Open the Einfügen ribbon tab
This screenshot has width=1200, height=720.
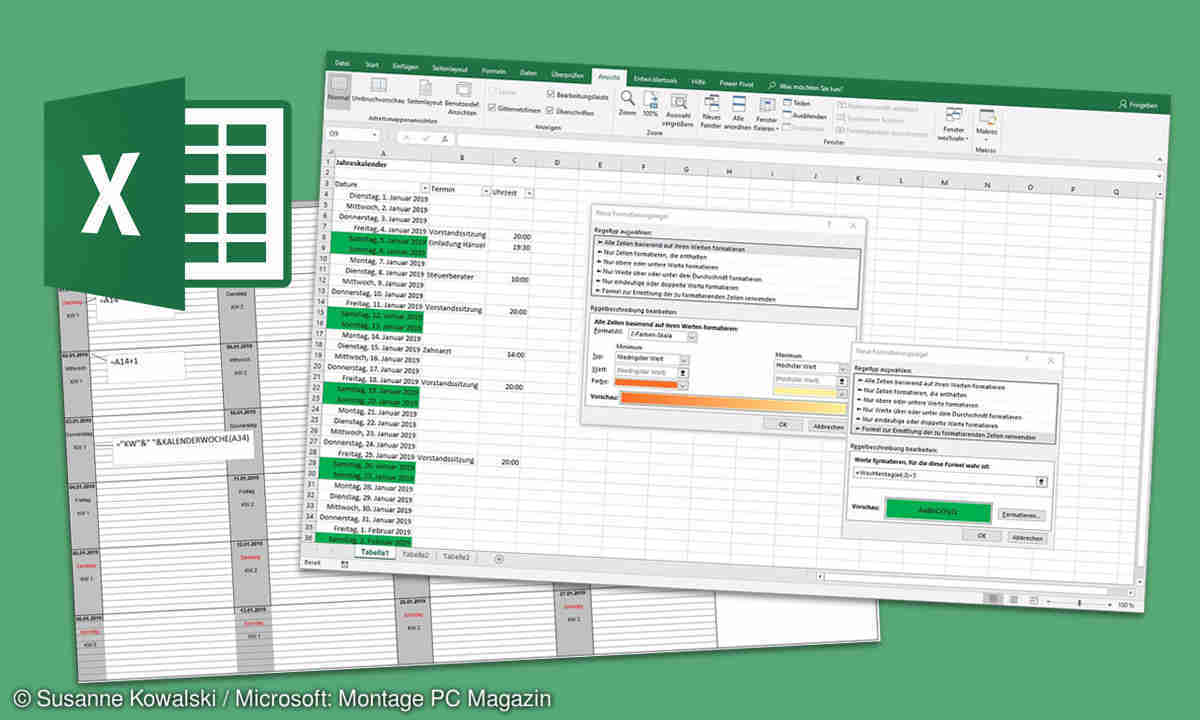point(405,66)
